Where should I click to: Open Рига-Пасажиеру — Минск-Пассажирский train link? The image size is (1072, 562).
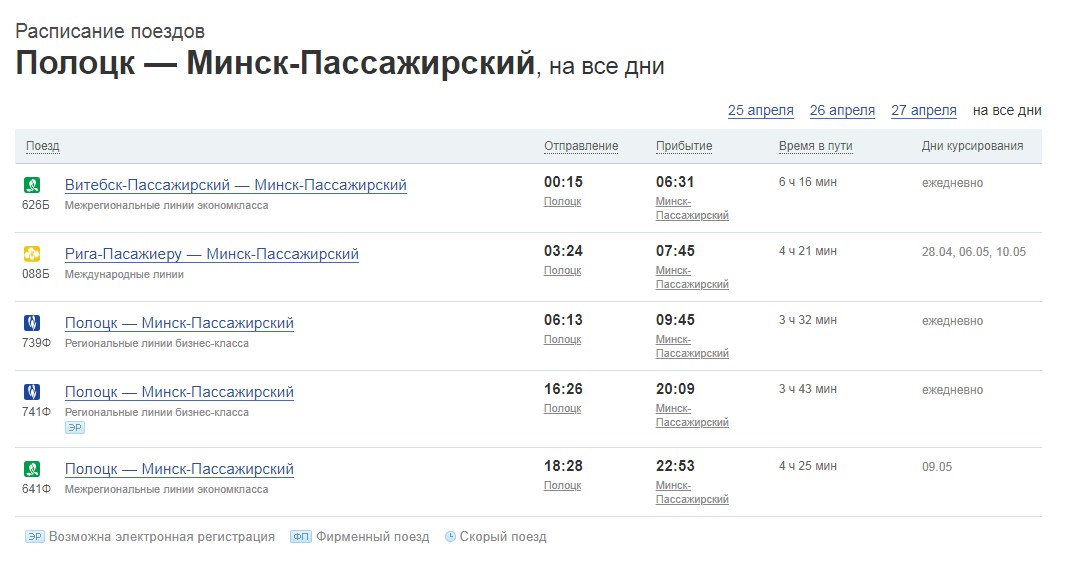coord(211,254)
